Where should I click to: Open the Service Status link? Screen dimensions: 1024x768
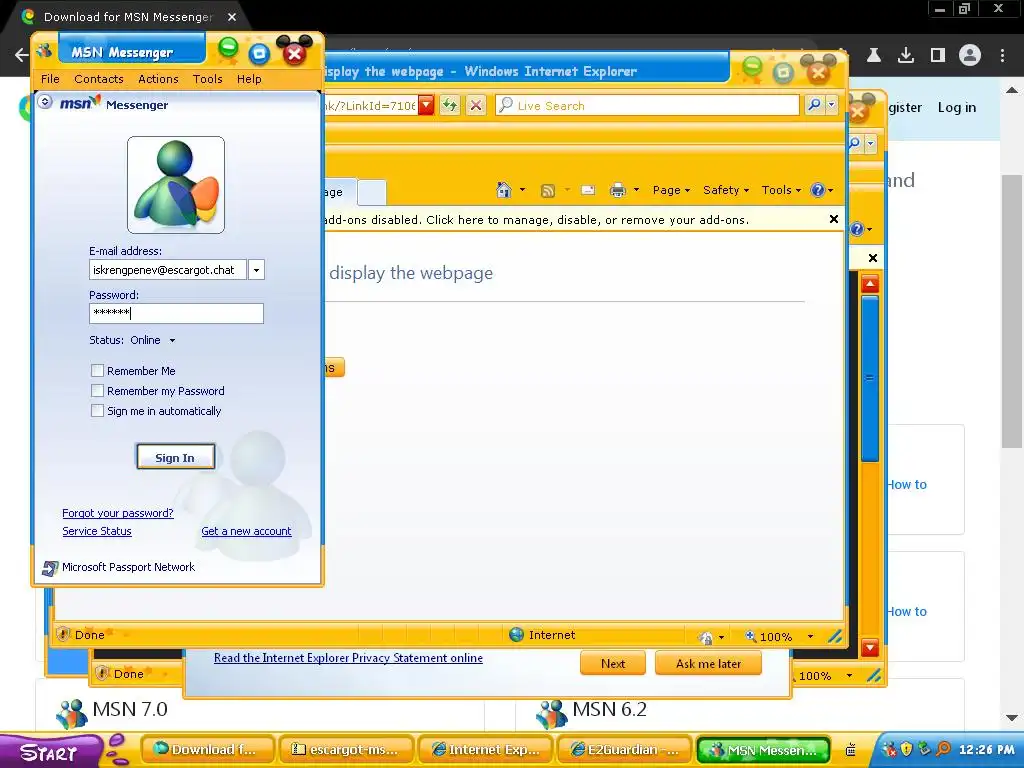click(x=97, y=532)
